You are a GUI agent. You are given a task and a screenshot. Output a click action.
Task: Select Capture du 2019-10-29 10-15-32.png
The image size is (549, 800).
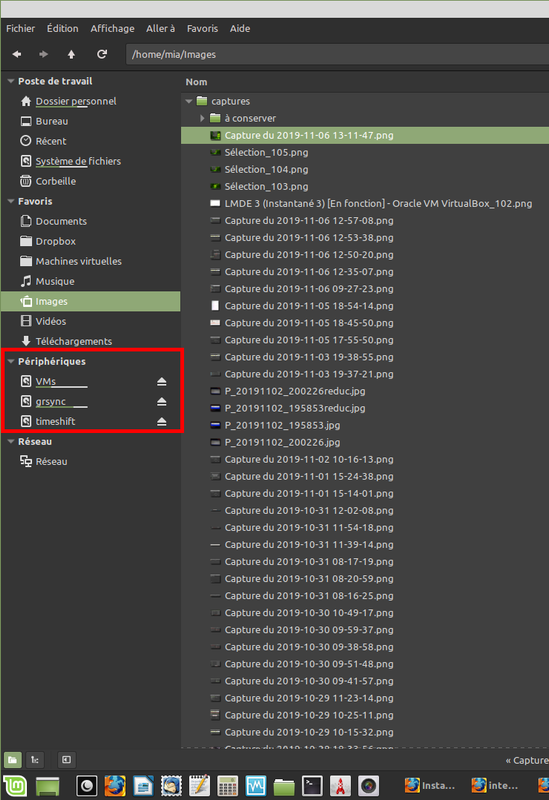coord(309,732)
